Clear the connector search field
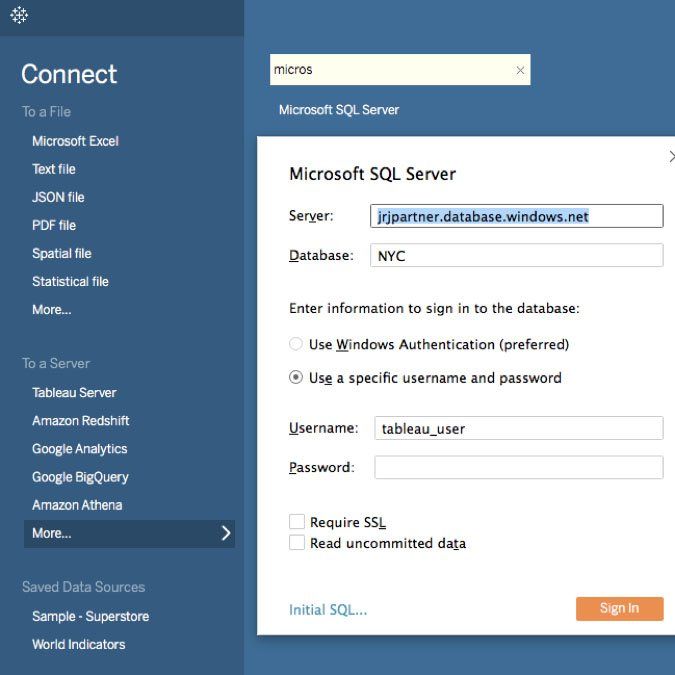675x675 pixels. pyautogui.click(x=520, y=70)
